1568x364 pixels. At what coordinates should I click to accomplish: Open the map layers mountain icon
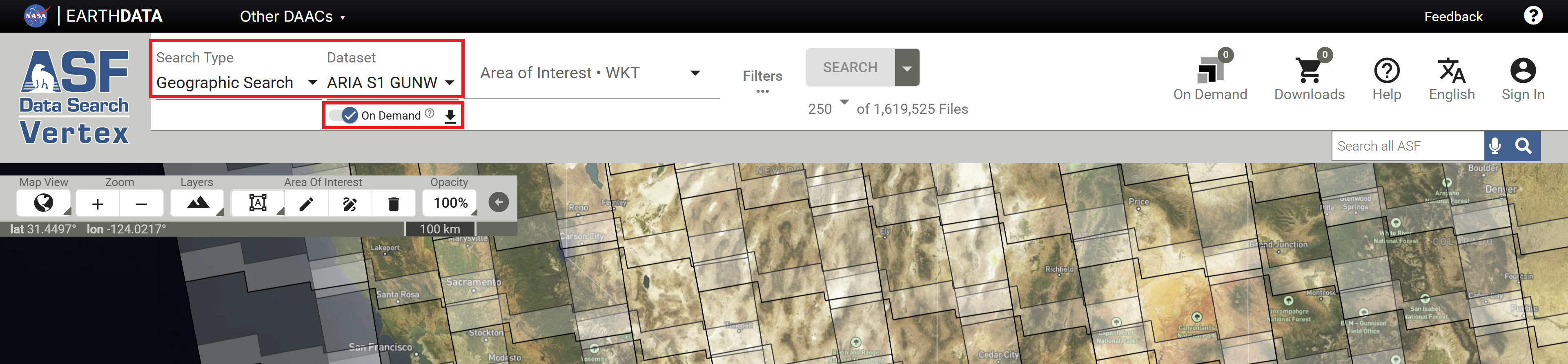(197, 203)
